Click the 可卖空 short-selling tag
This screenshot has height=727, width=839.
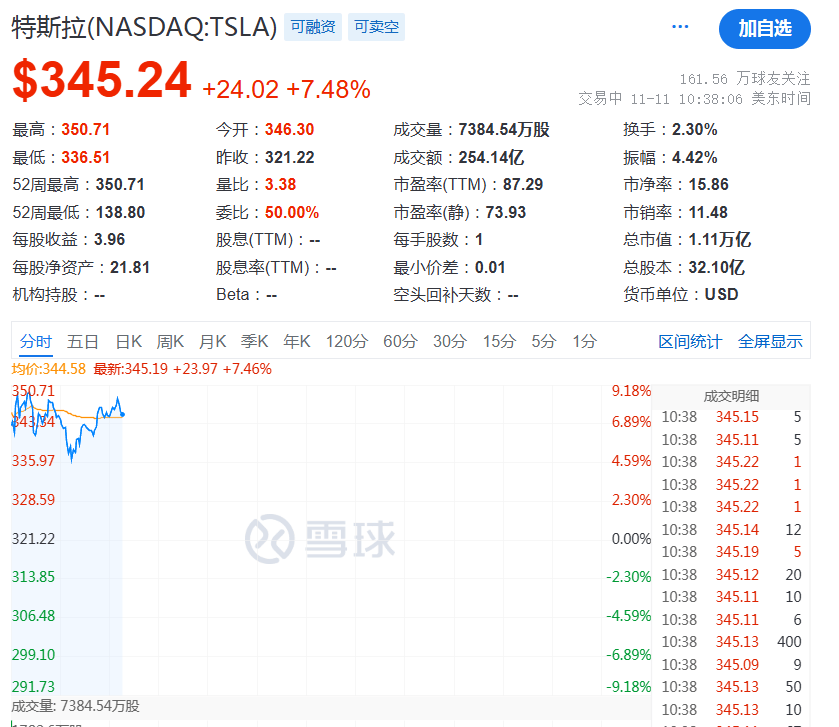pos(375,27)
